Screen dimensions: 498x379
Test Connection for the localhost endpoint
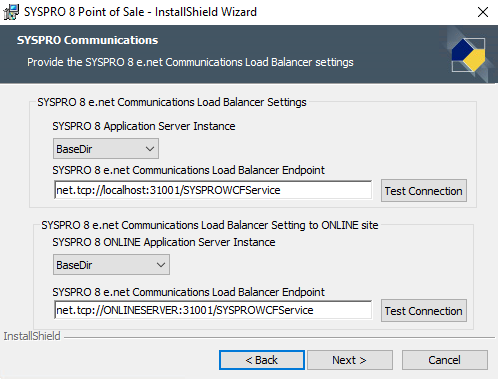click(424, 191)
